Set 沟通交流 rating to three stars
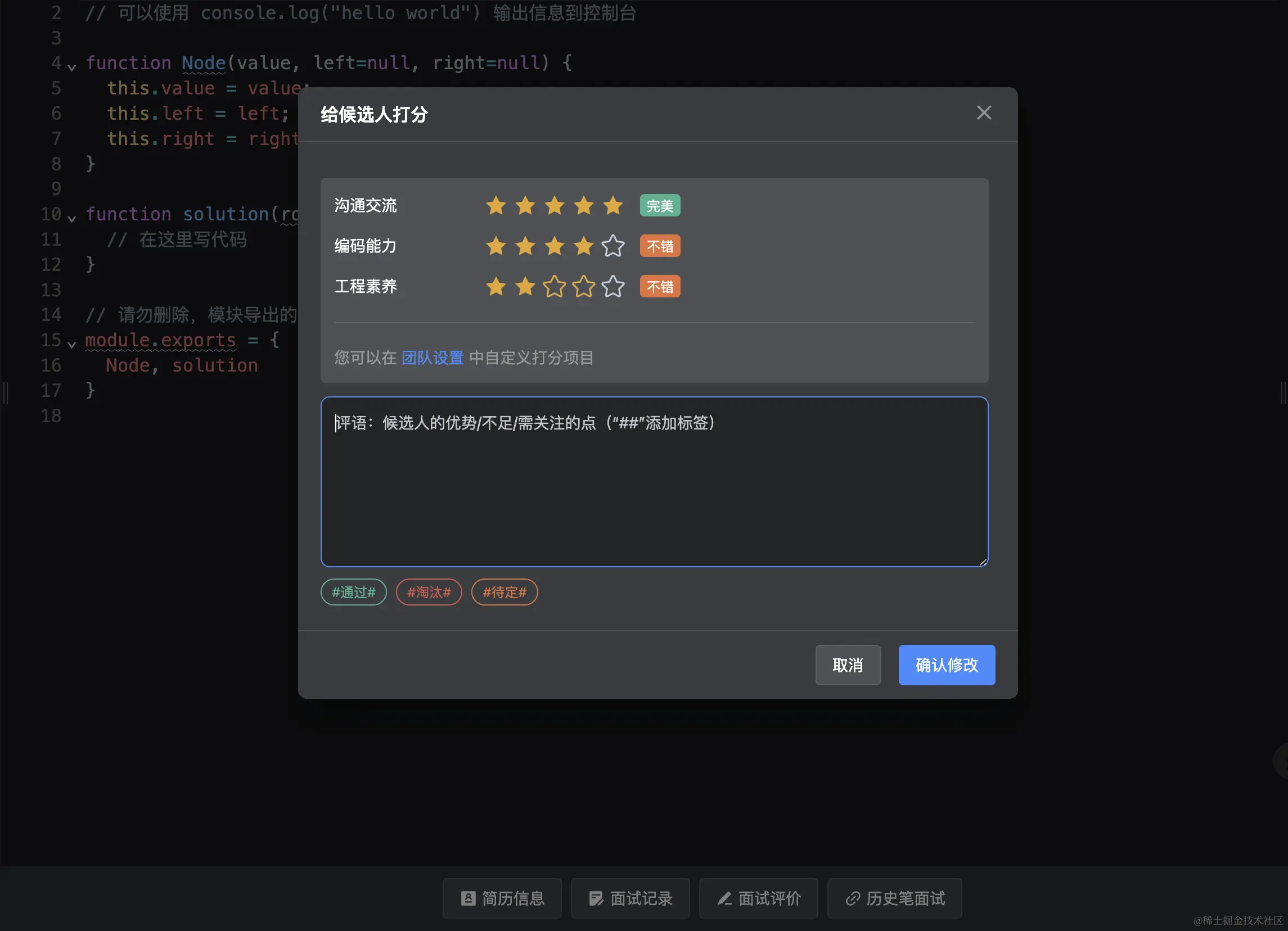Image resolution: width=1288 pixels, height=931 pixels. tap(554, 206)
